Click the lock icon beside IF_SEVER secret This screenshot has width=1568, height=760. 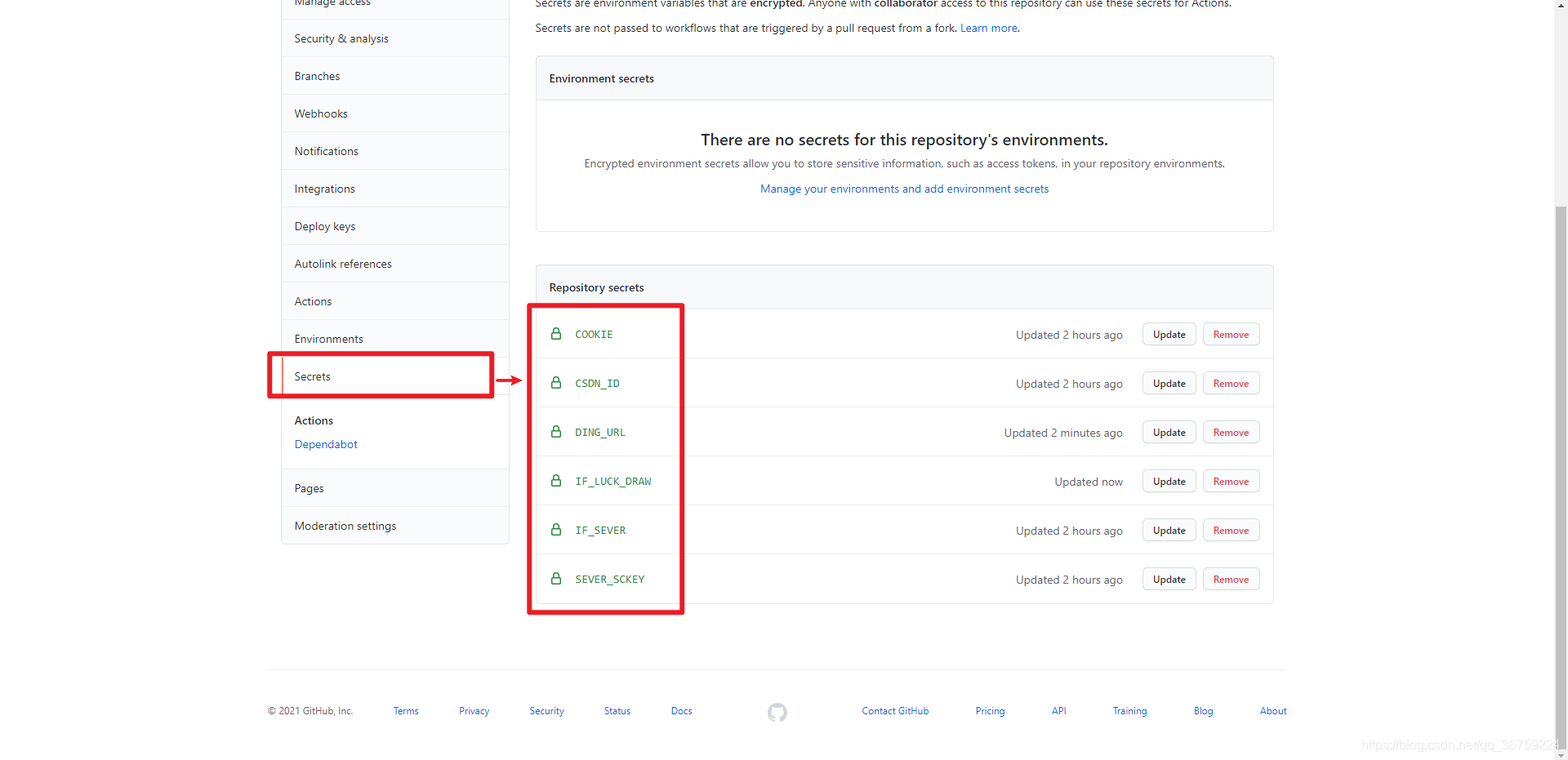point(556,530)
